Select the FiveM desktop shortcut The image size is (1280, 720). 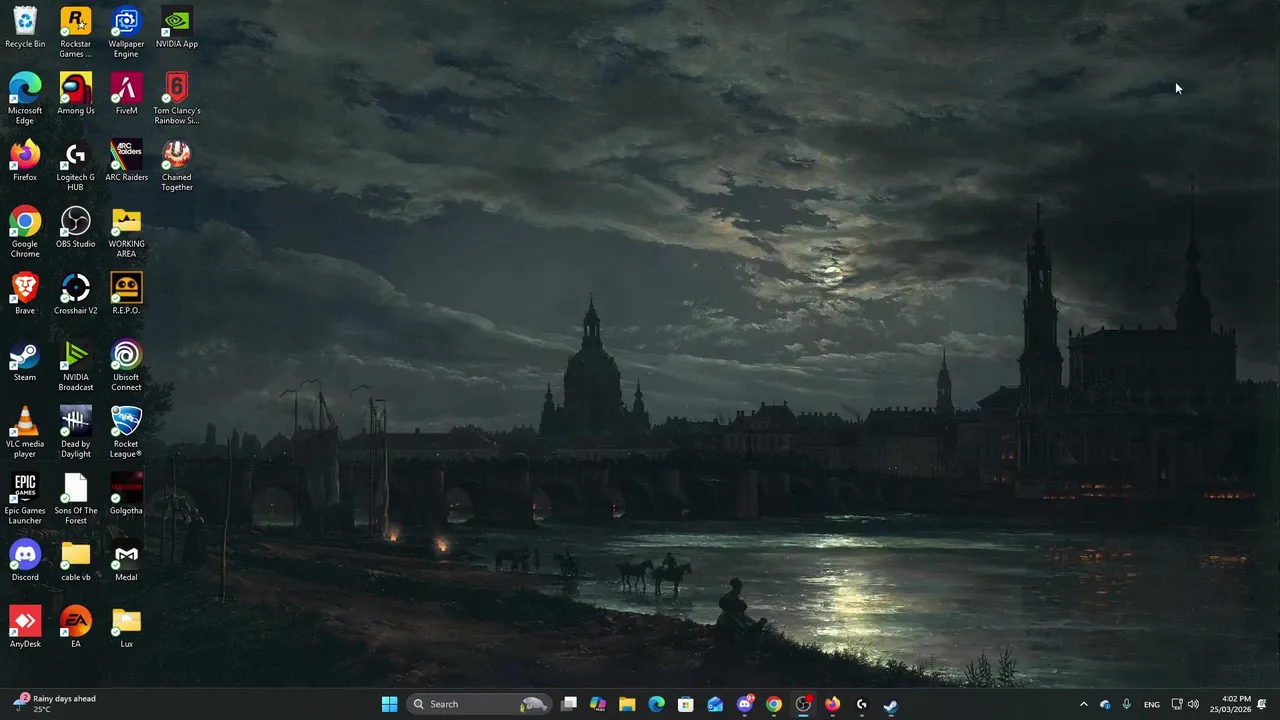(x=126, y=94)
